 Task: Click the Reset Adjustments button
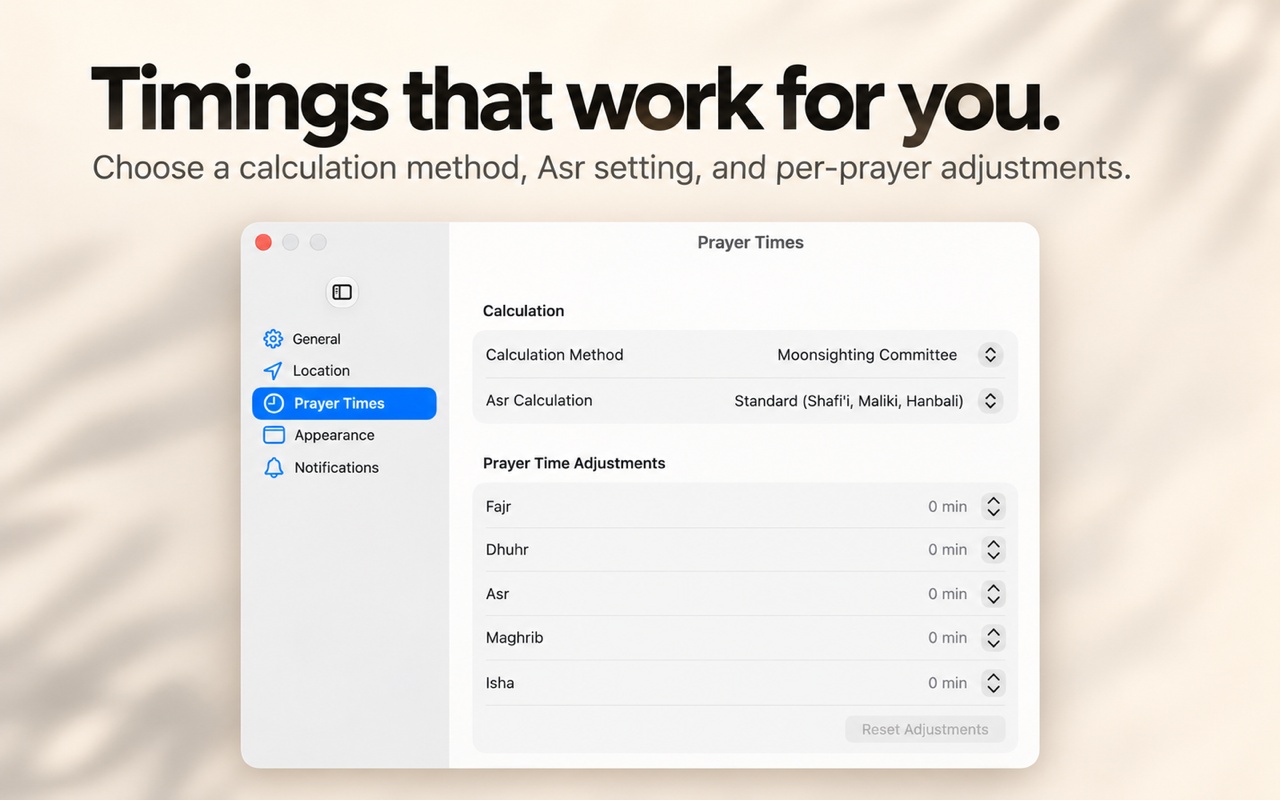coord(925,729)
